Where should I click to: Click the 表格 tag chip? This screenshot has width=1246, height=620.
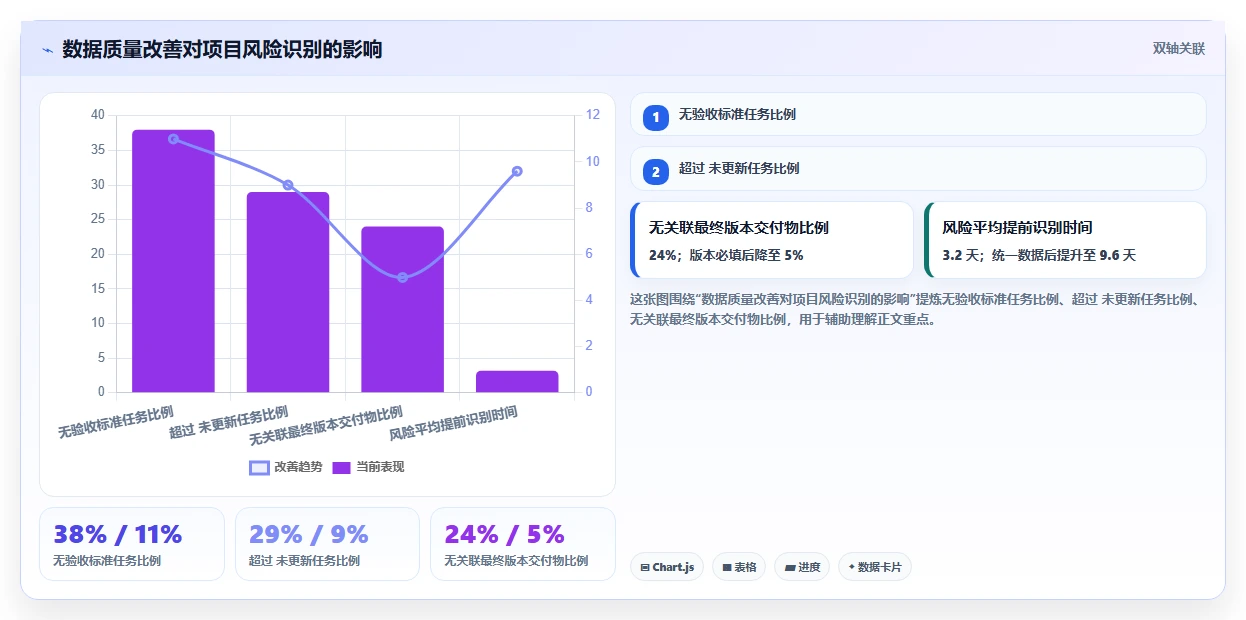(x=739, y=567)
